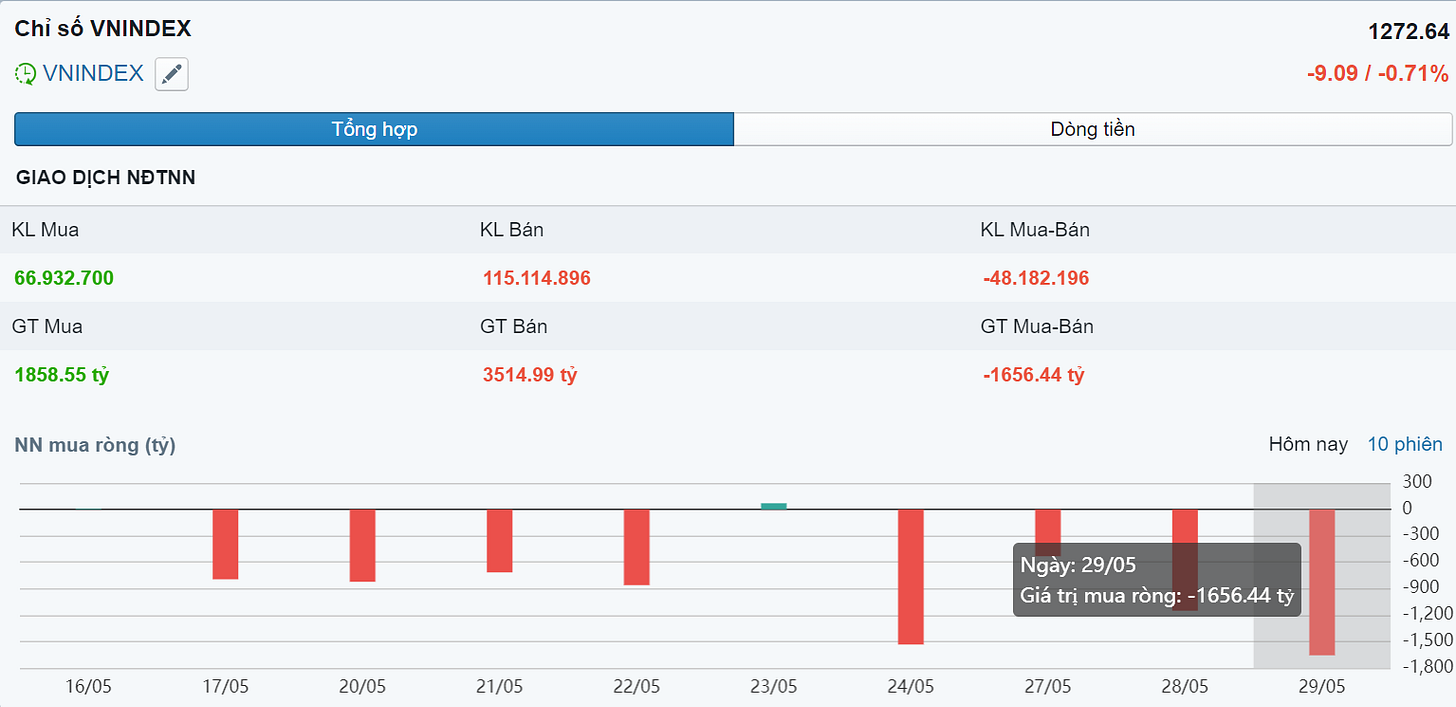Screen dimensions: 1456x707
Task: Click the GT Mua-Bán column label
Action: (1037, 327)
